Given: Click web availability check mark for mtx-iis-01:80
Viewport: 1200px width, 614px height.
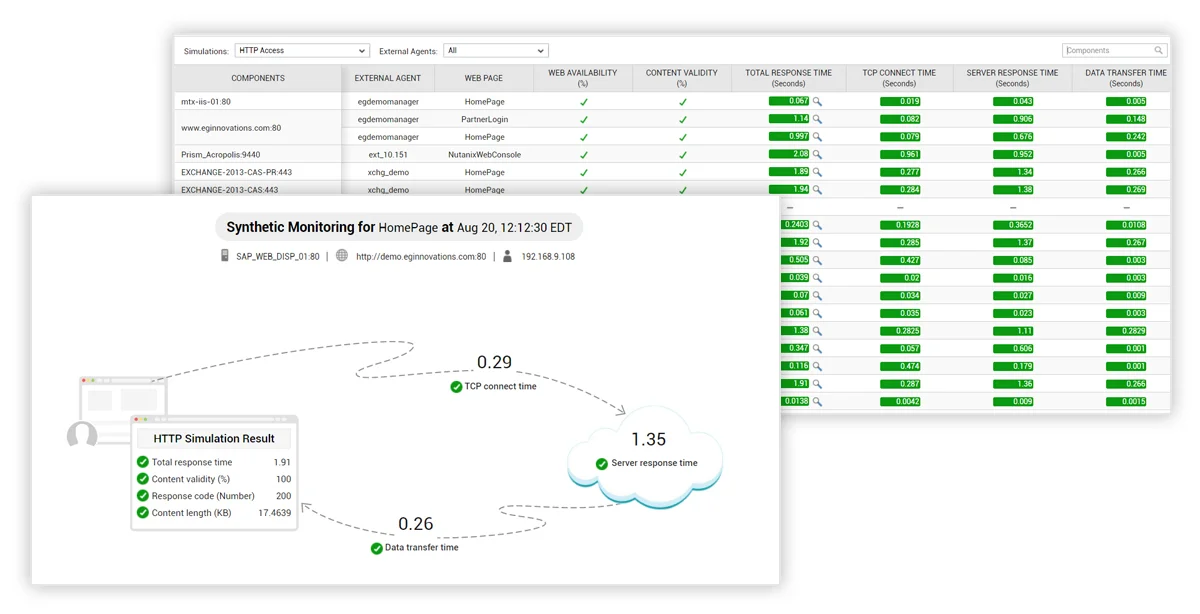Looking at the screenshot, I should (584, 102).
